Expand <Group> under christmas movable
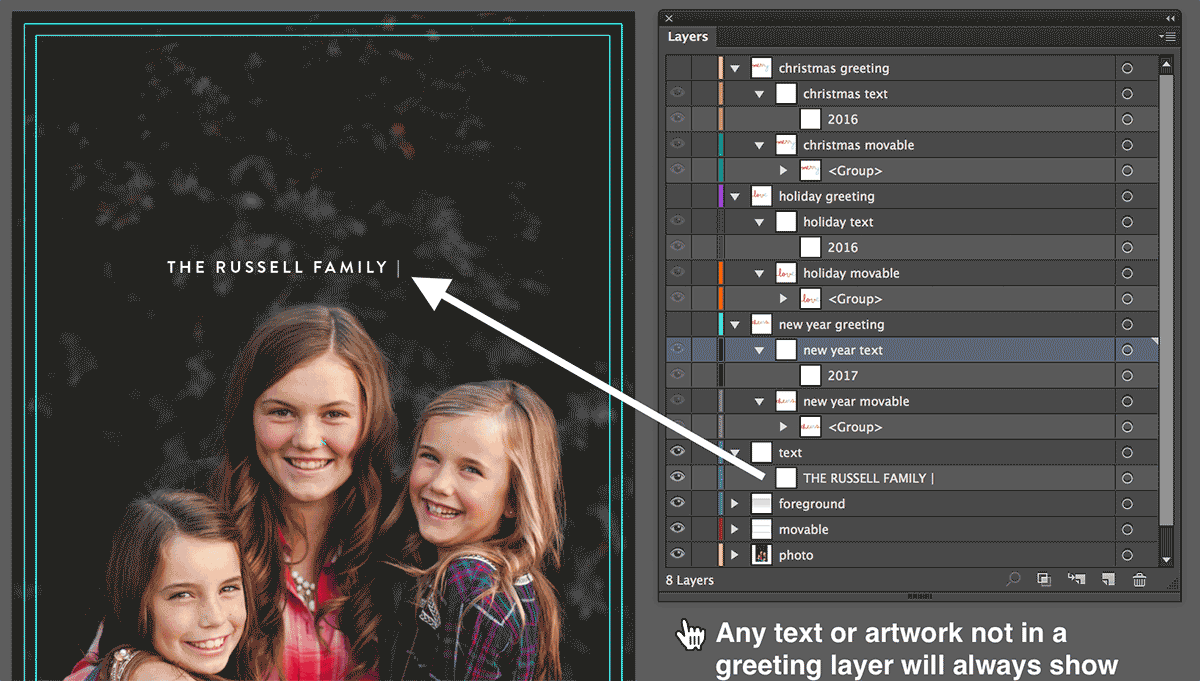 tap(784, 171)
